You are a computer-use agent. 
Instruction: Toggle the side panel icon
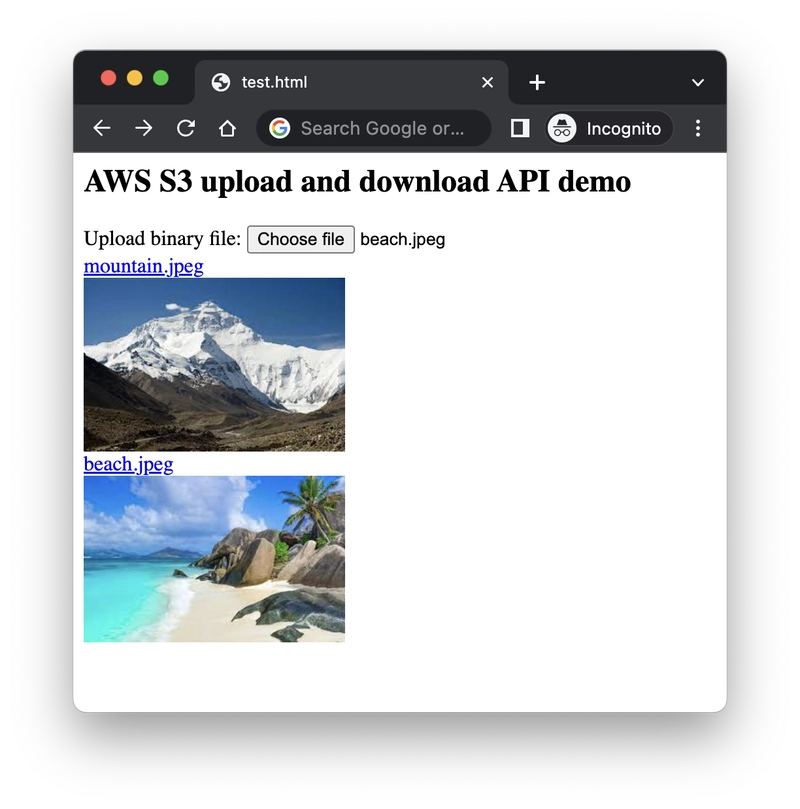520,128
